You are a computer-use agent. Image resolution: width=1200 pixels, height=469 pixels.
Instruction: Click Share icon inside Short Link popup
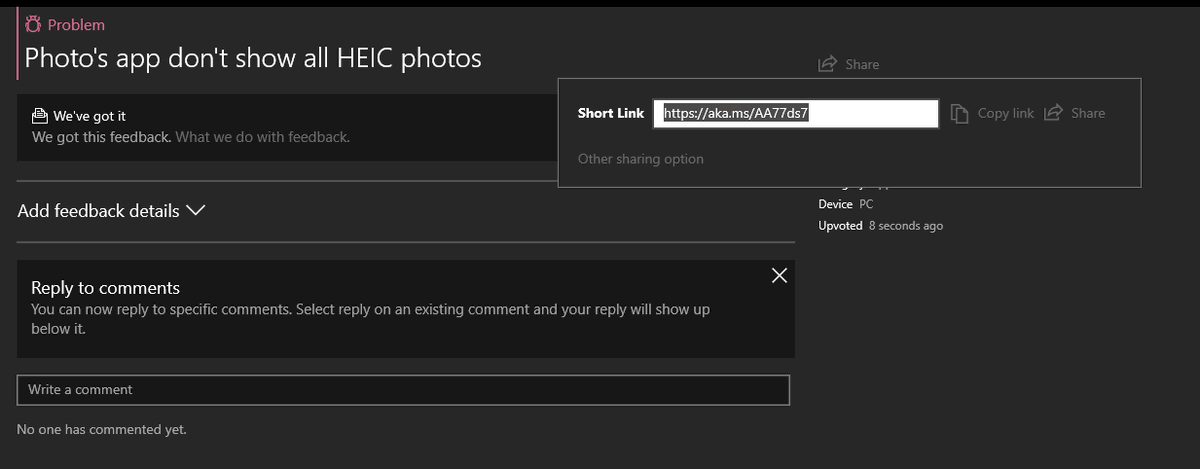click(x=1053, y=114)
